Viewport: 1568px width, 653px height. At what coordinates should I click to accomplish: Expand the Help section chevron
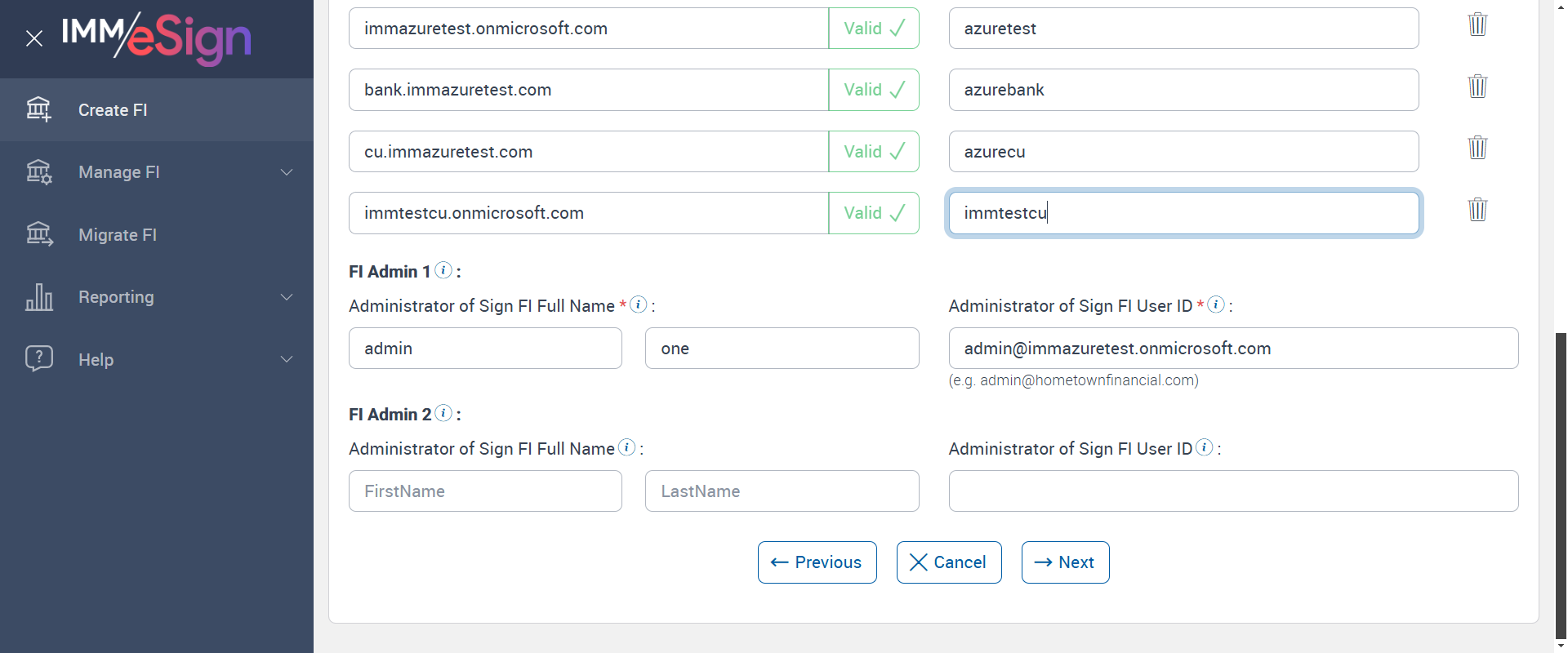[287, 359]
